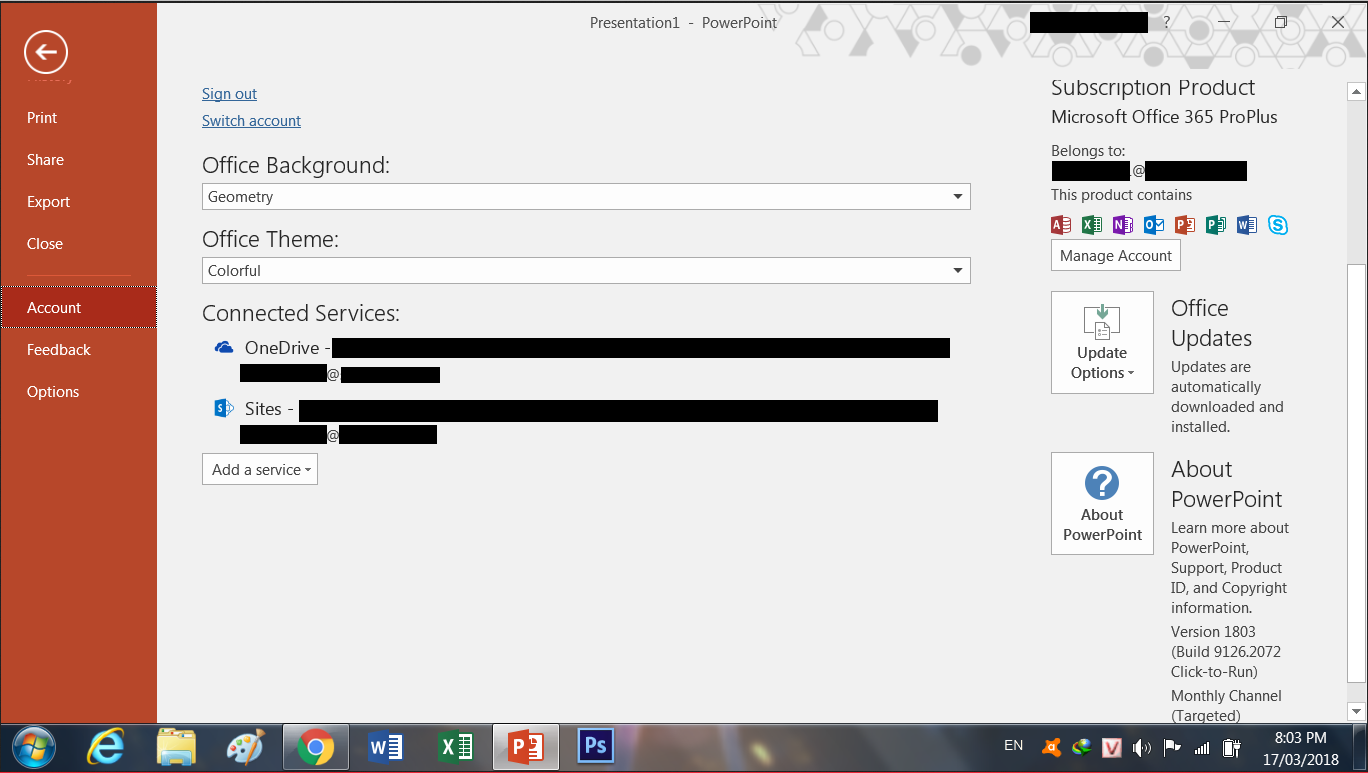Click the Outlook app icon
The width and height of the screenshot is (1368, 773).
coord(1154,225)
